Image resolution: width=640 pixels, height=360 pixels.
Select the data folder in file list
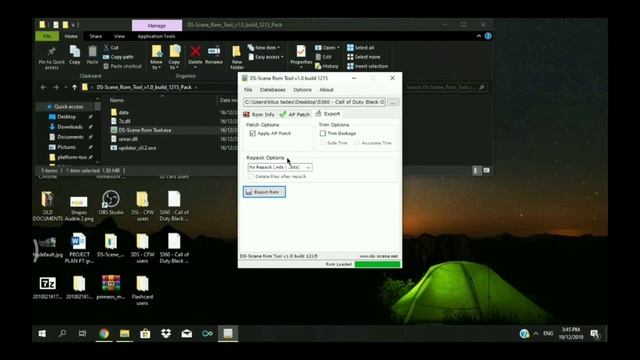(124, 112)
